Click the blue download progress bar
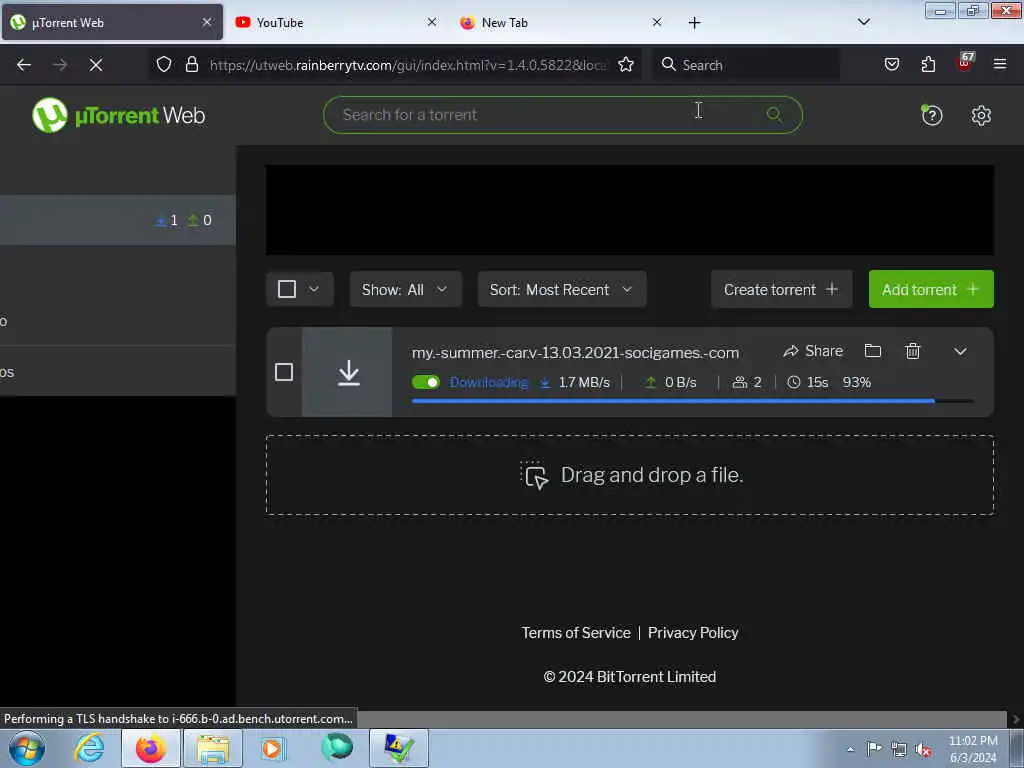Screen dimensions: 1024x768 tap(692, 401)
